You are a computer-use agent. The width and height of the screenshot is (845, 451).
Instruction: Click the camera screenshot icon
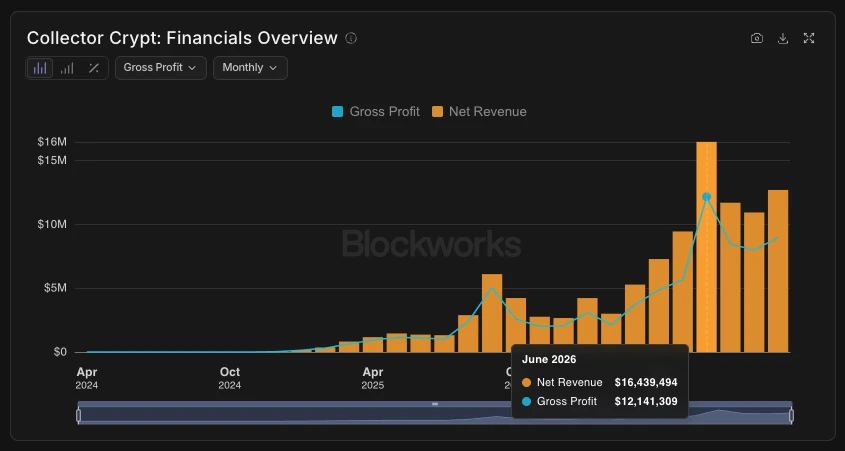click(x=757, y=38)
